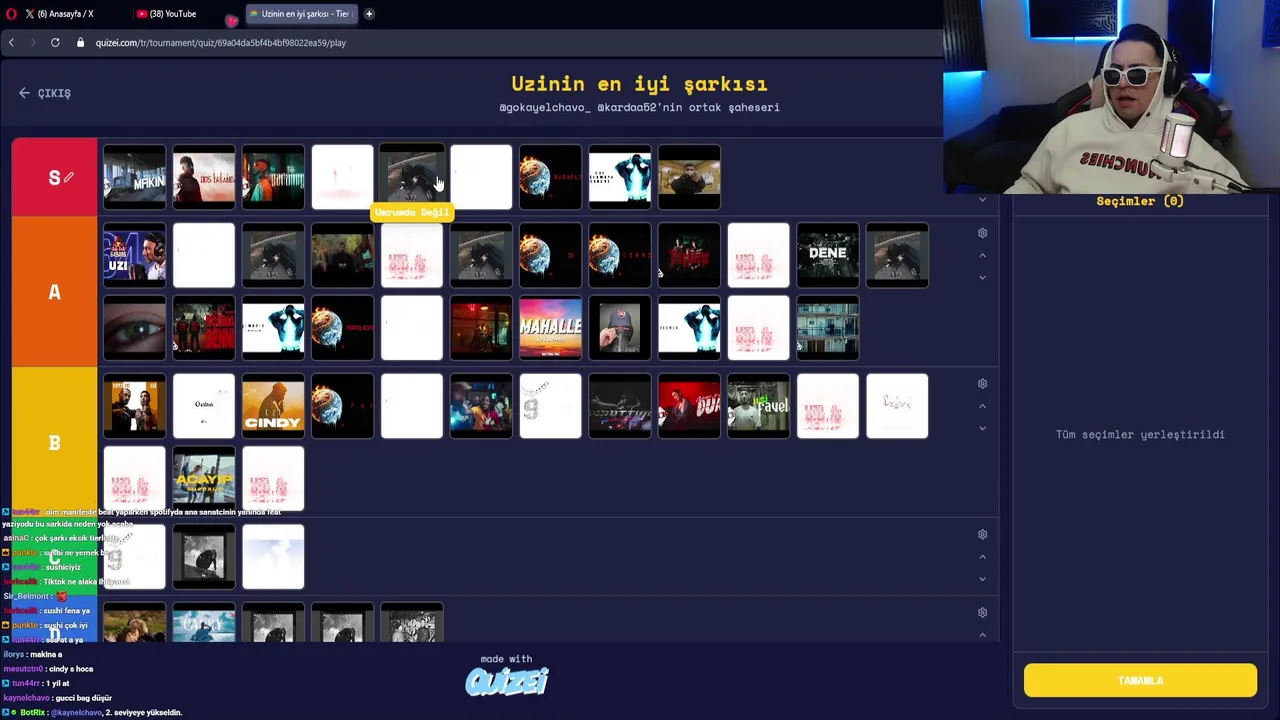This screenshot has height=720, width=1280.
Task: Move tier D up with chevron
Action: pyautogui.click(x=982, y=635)
